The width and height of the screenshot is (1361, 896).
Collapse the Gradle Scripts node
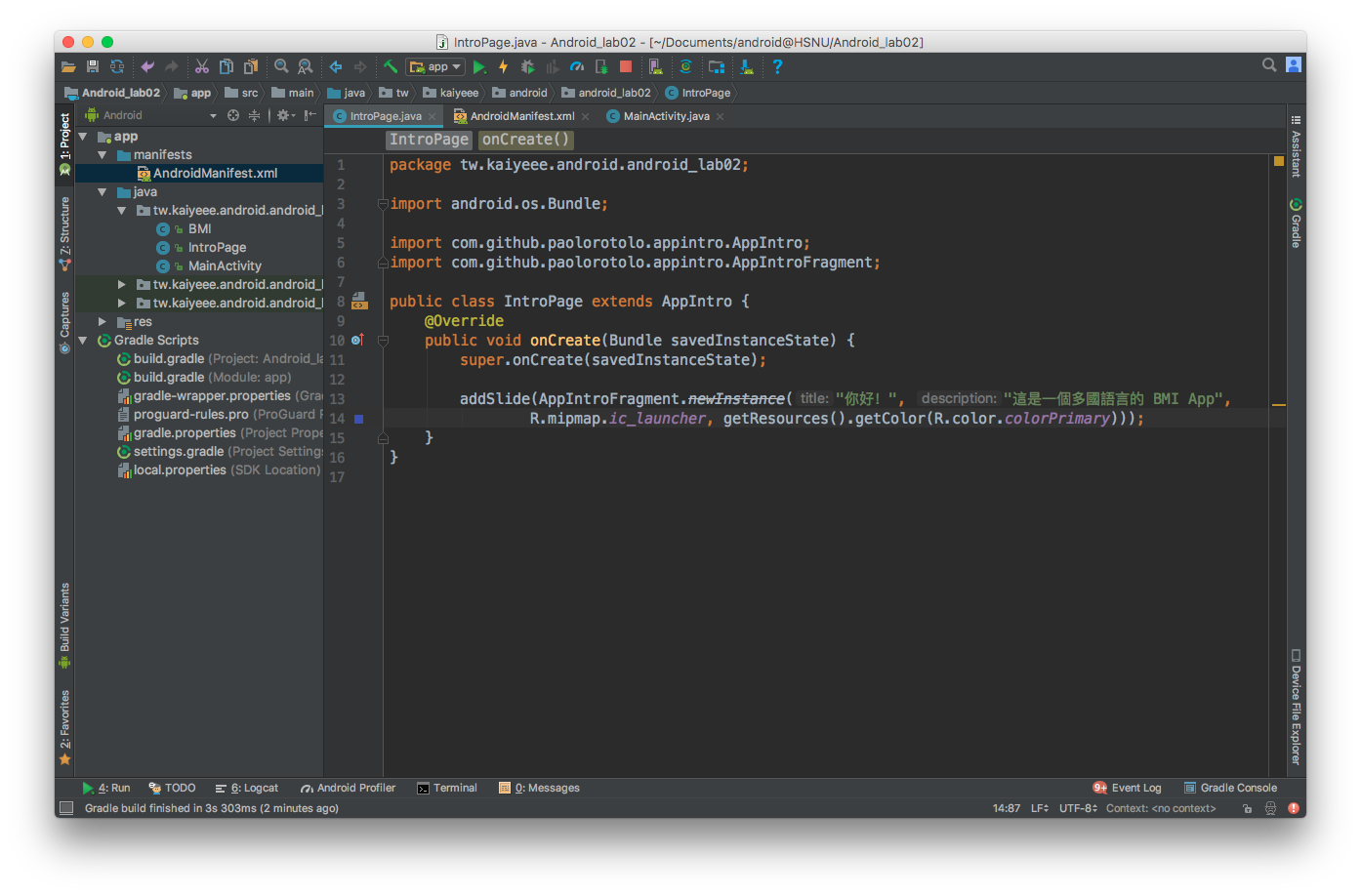(83, 340)
